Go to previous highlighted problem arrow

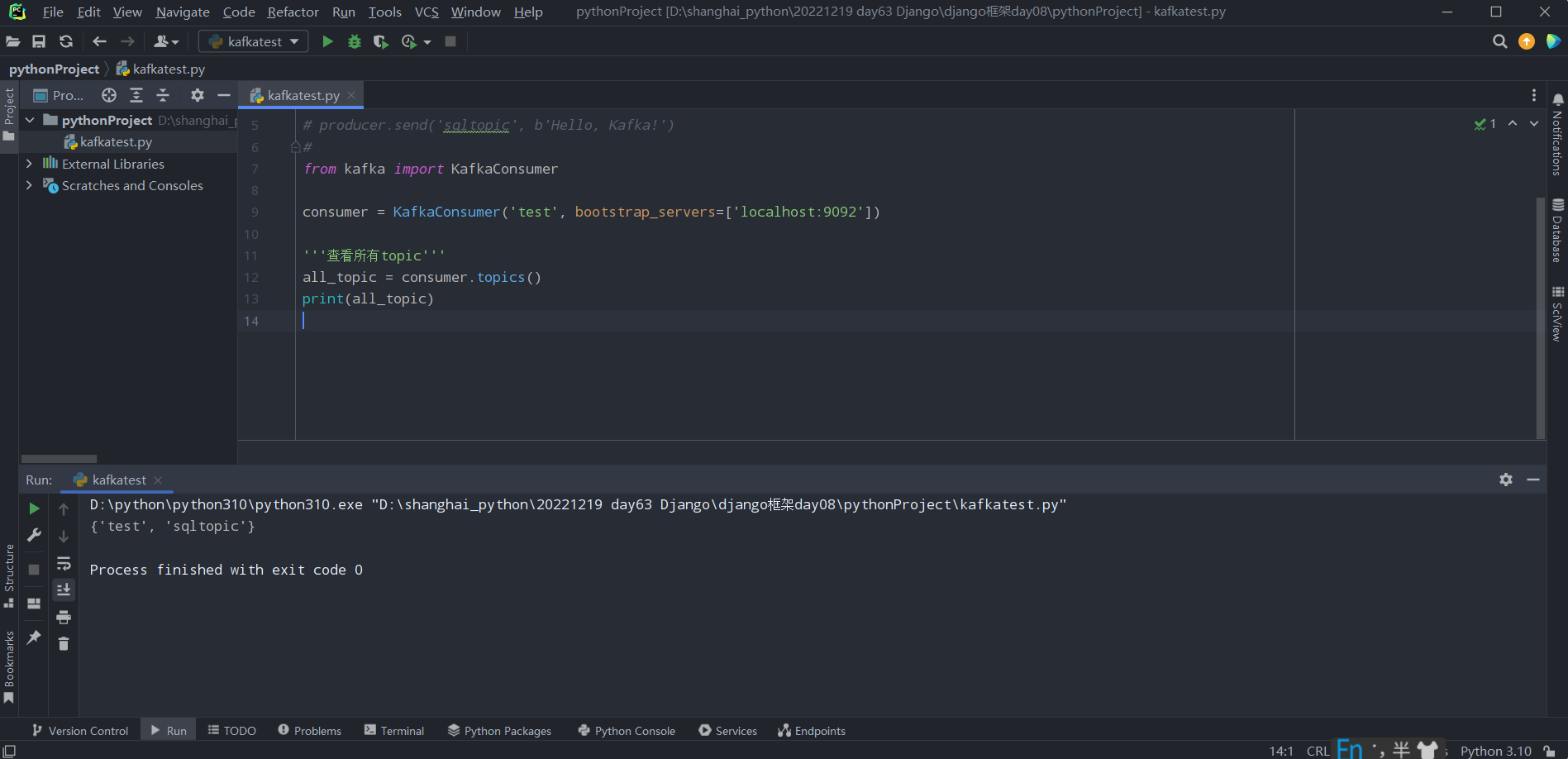[x=1513, y=123]
